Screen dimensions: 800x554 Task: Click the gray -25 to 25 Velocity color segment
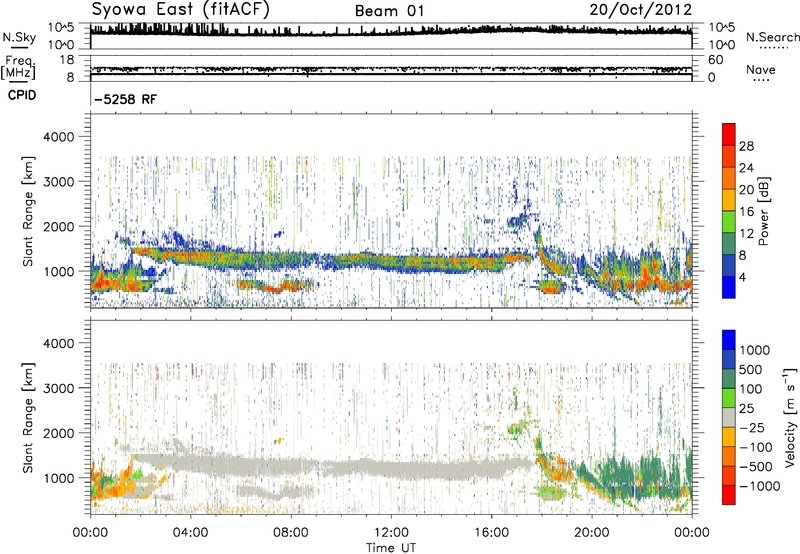pos(729,418)
